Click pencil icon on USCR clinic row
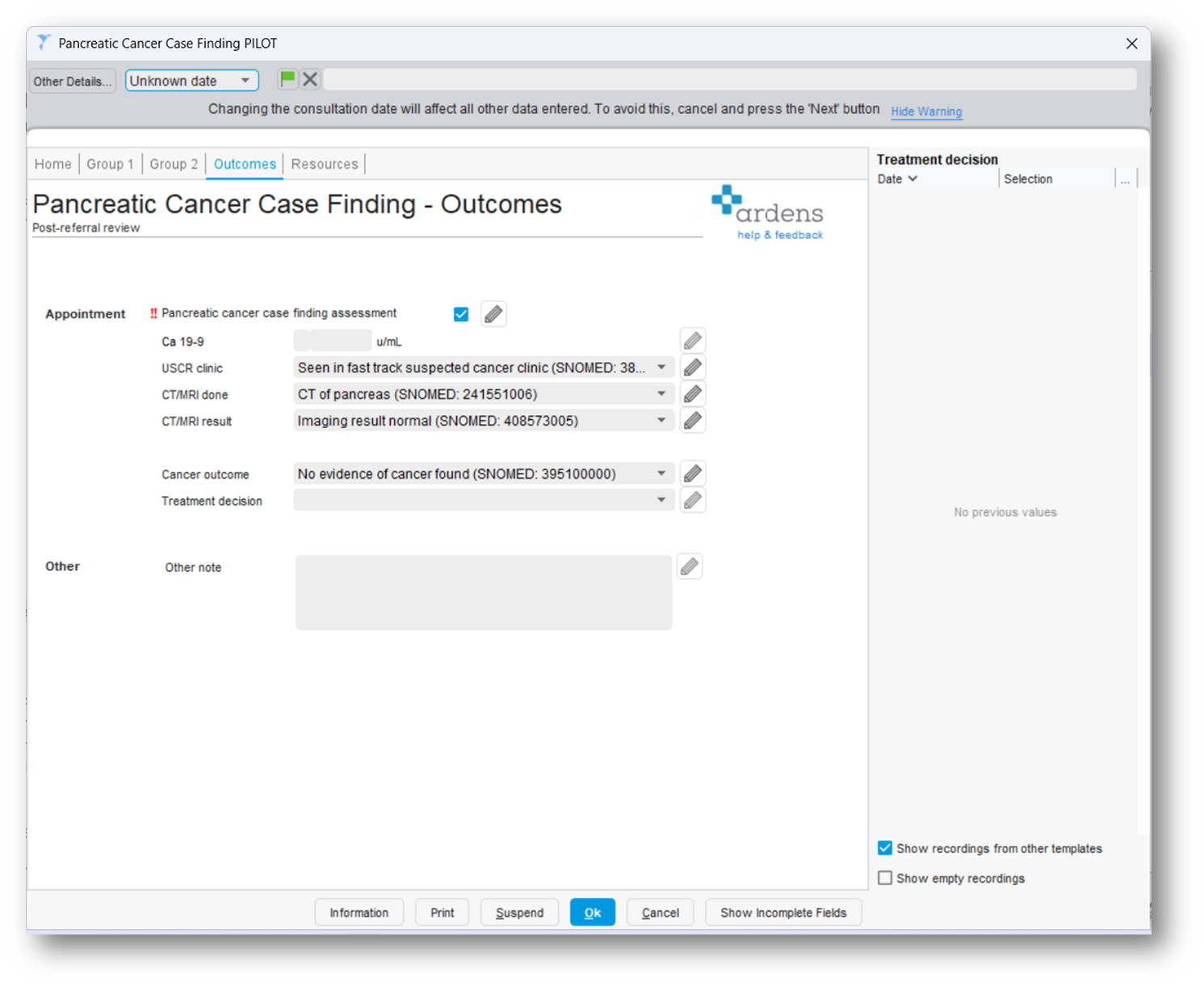Screen dimensions: 1204x987 693,367
